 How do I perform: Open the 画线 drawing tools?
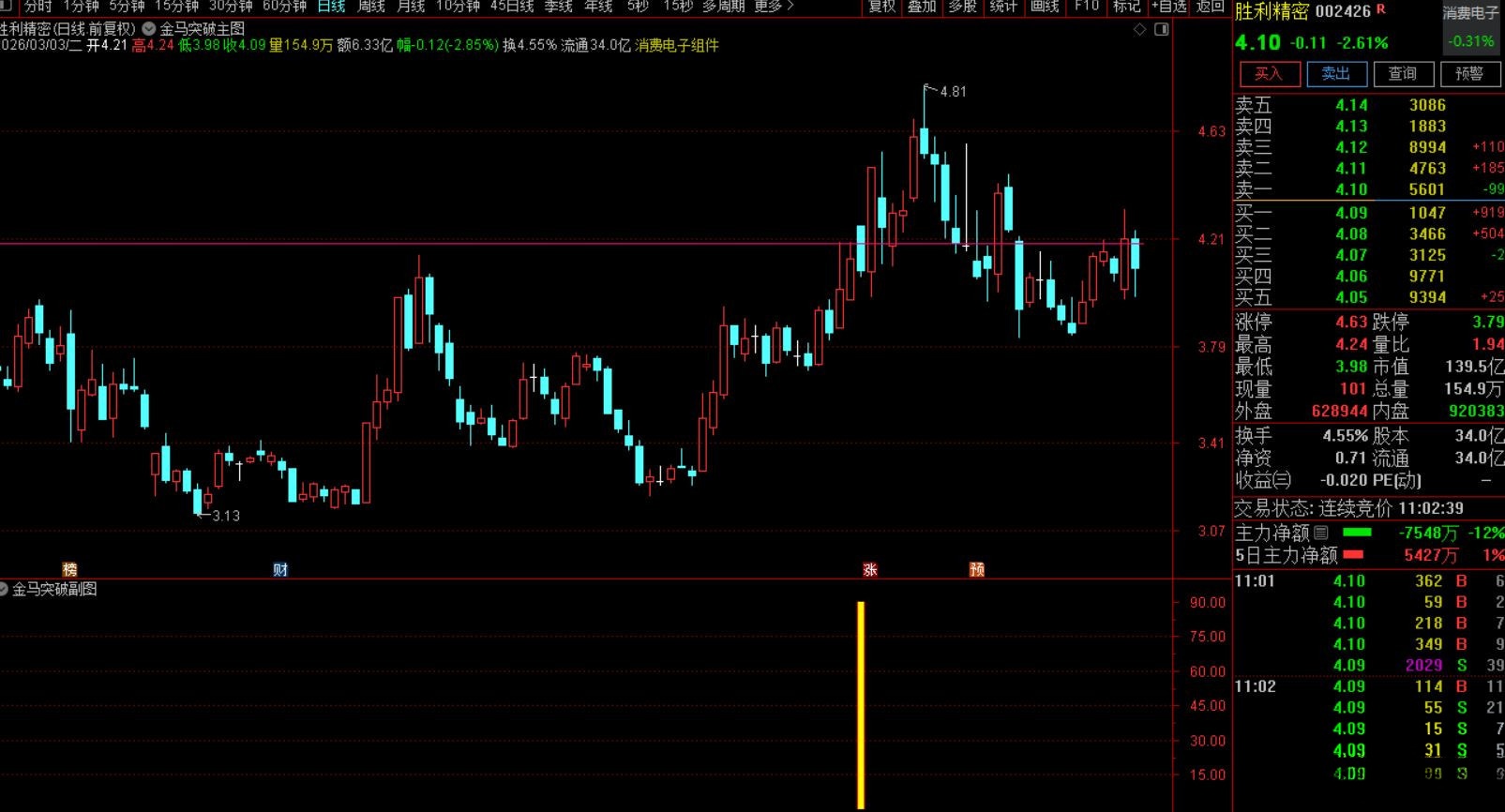point(1045,7)
